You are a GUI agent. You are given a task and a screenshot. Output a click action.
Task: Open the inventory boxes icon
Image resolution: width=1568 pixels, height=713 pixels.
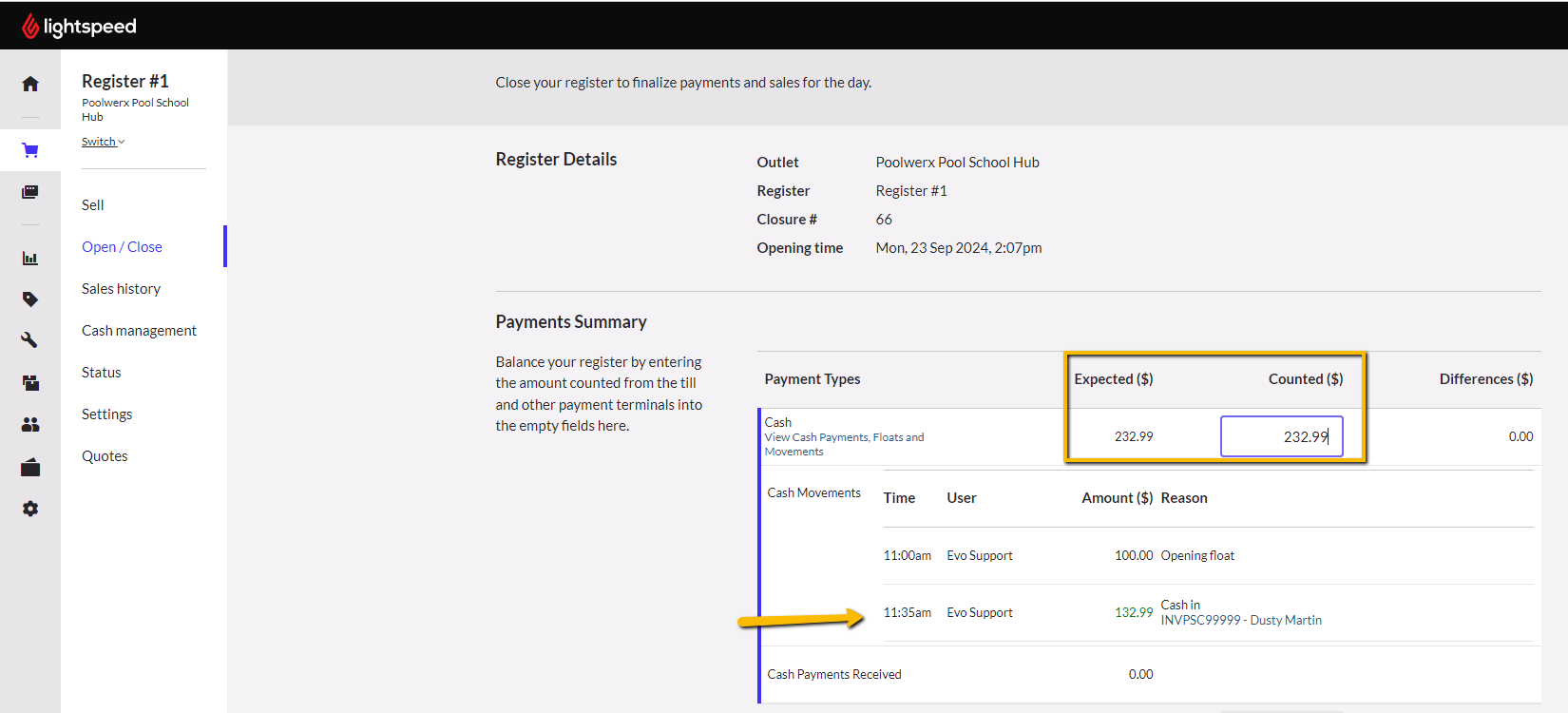pyautogui.click(x=30, y=382)
